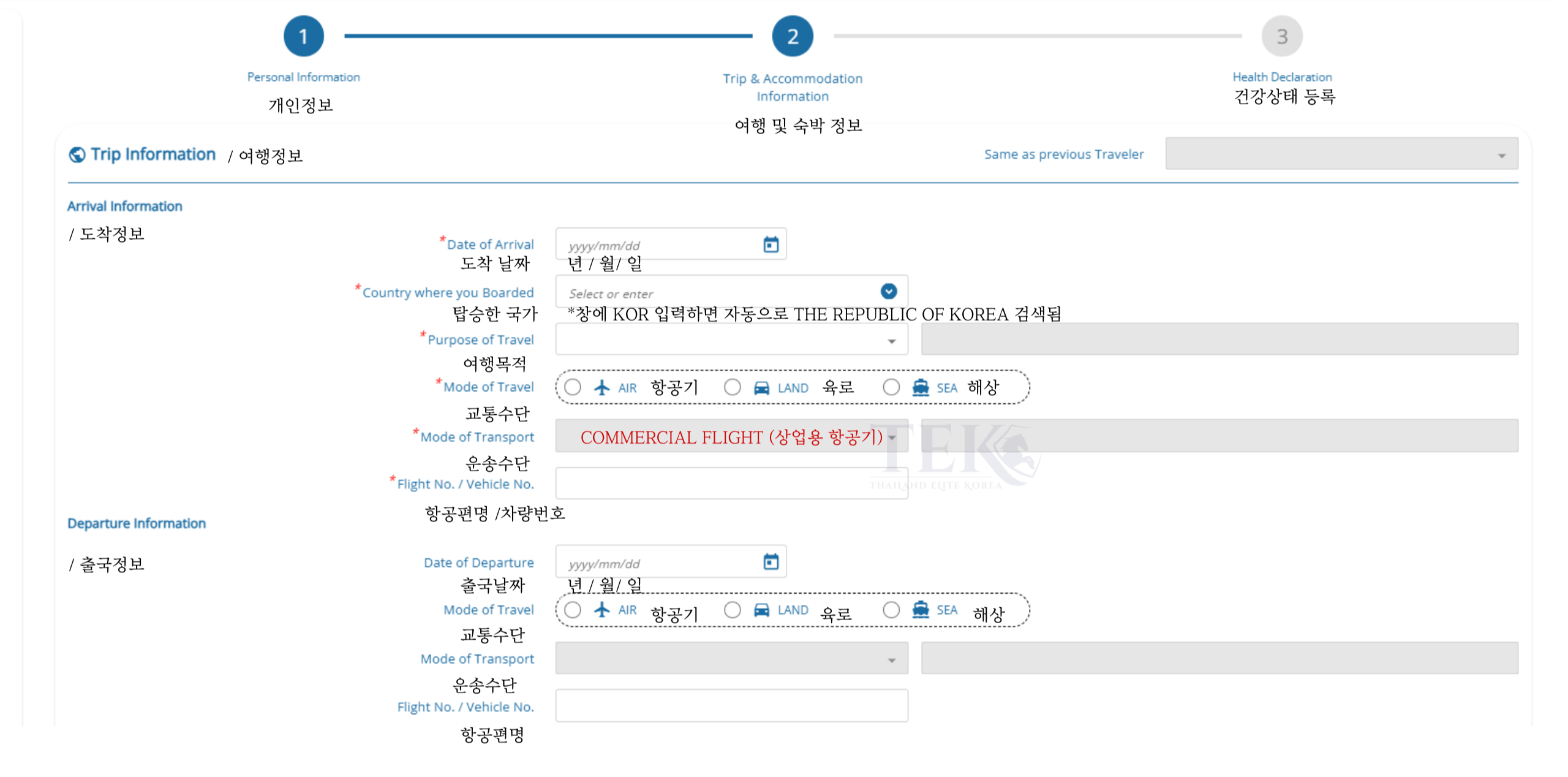Click the car icon in arrival Mode of Travel
This screenshot has height=777, width=1568.
[761, 388]
